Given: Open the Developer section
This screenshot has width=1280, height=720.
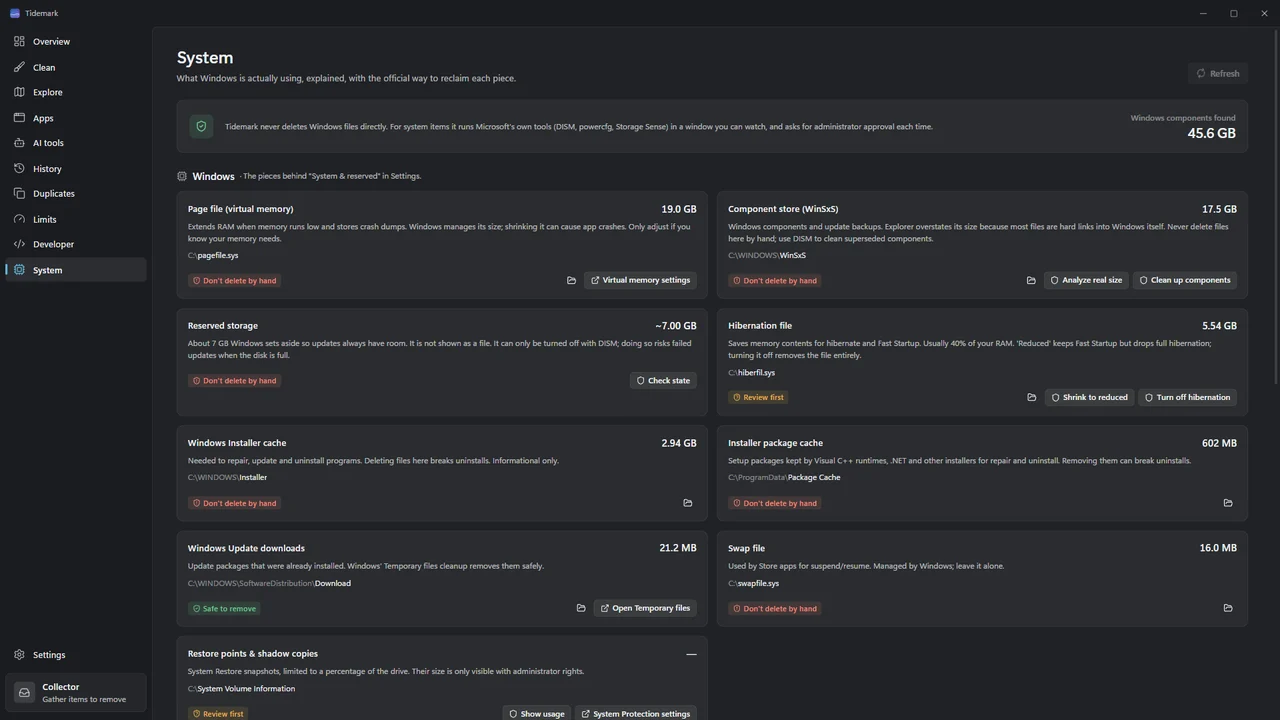Looking at the screenshot, I should [x=75, y=244].
